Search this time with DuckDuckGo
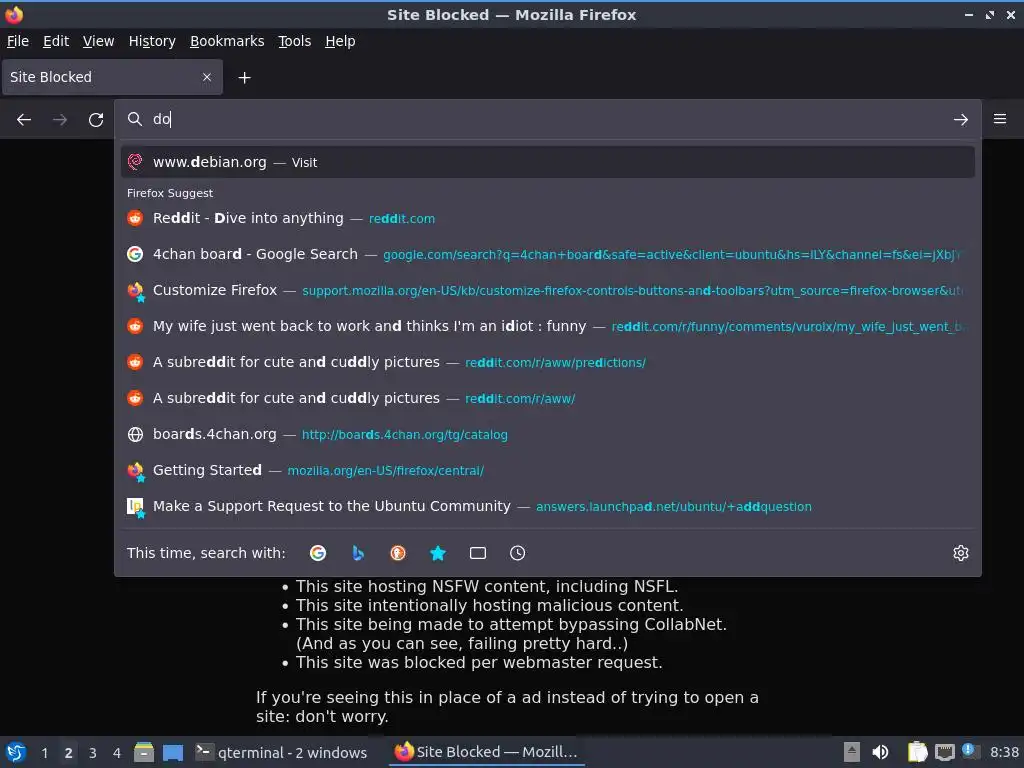1024x768 pixels. (x=398, y=553)
